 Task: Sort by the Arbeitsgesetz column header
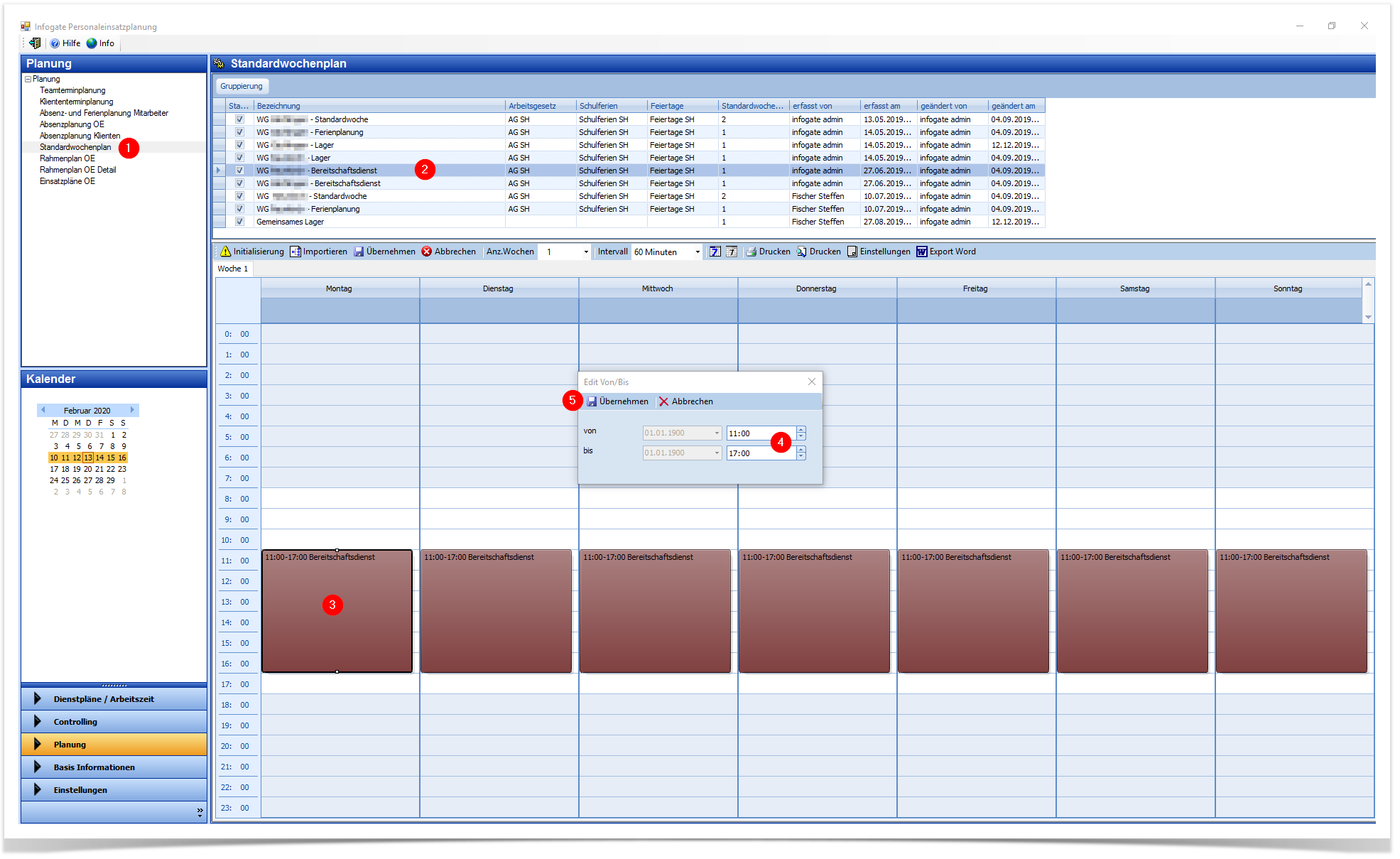point(541,106)
